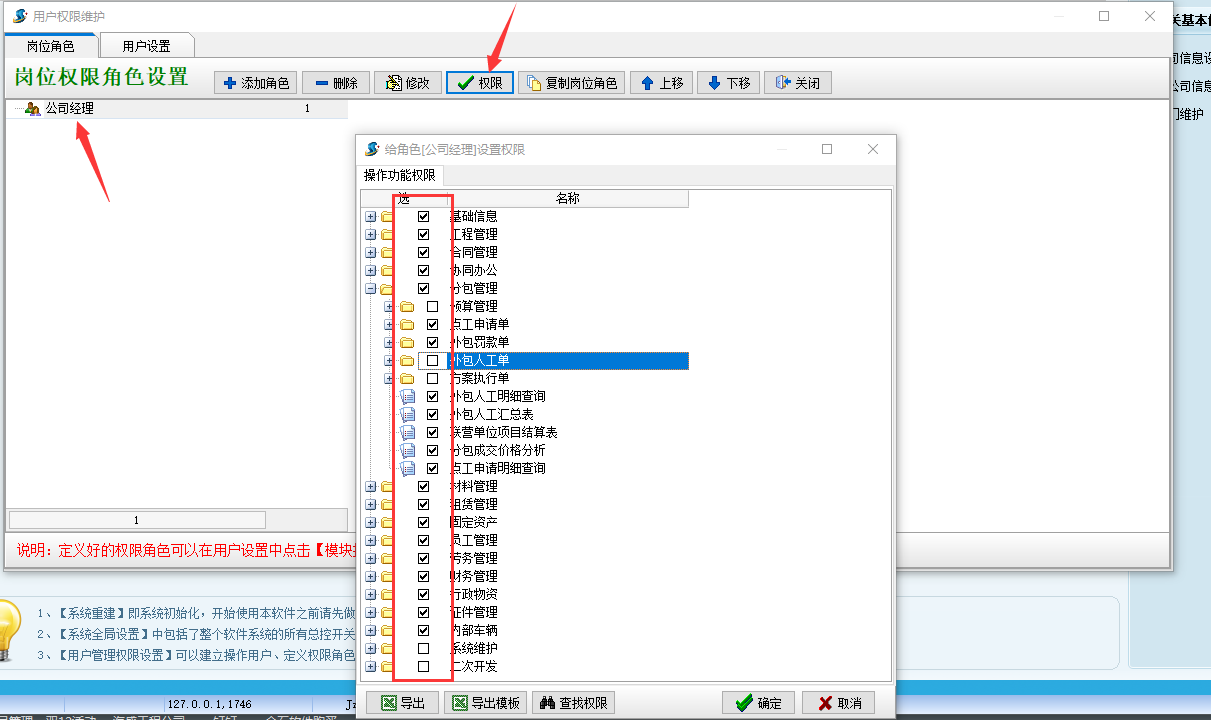This screenshot has height=720, width=1211.
Task: Click the 删除 (delete) role button
Action: [x=336, y=83]
